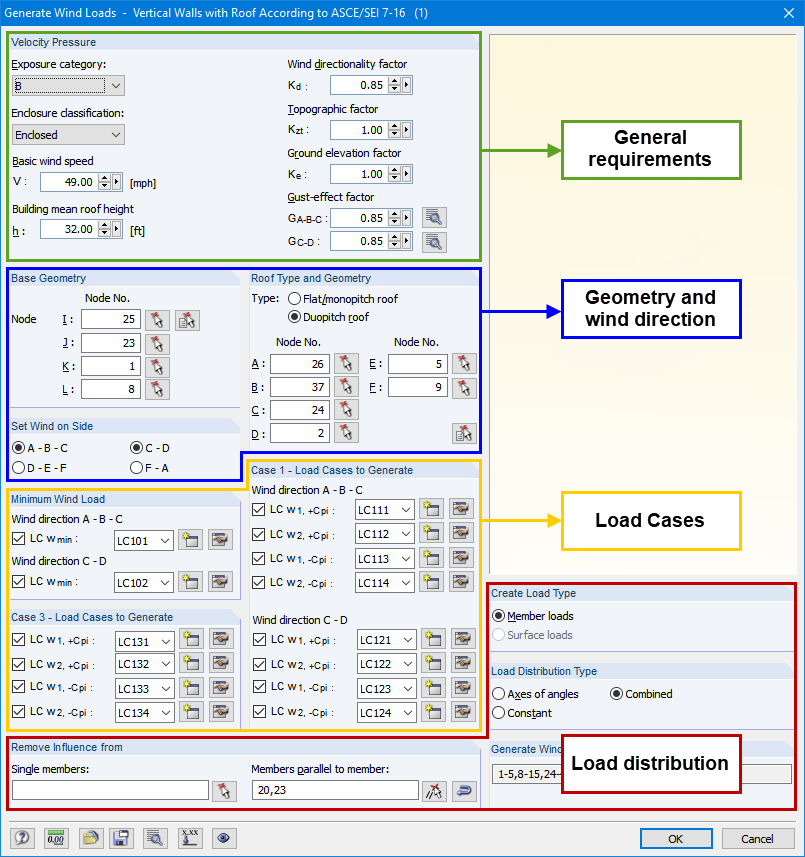Screen dimensions: 805x857
Task: Dismiss the dialog via Cancel
Action: (757, 838)
